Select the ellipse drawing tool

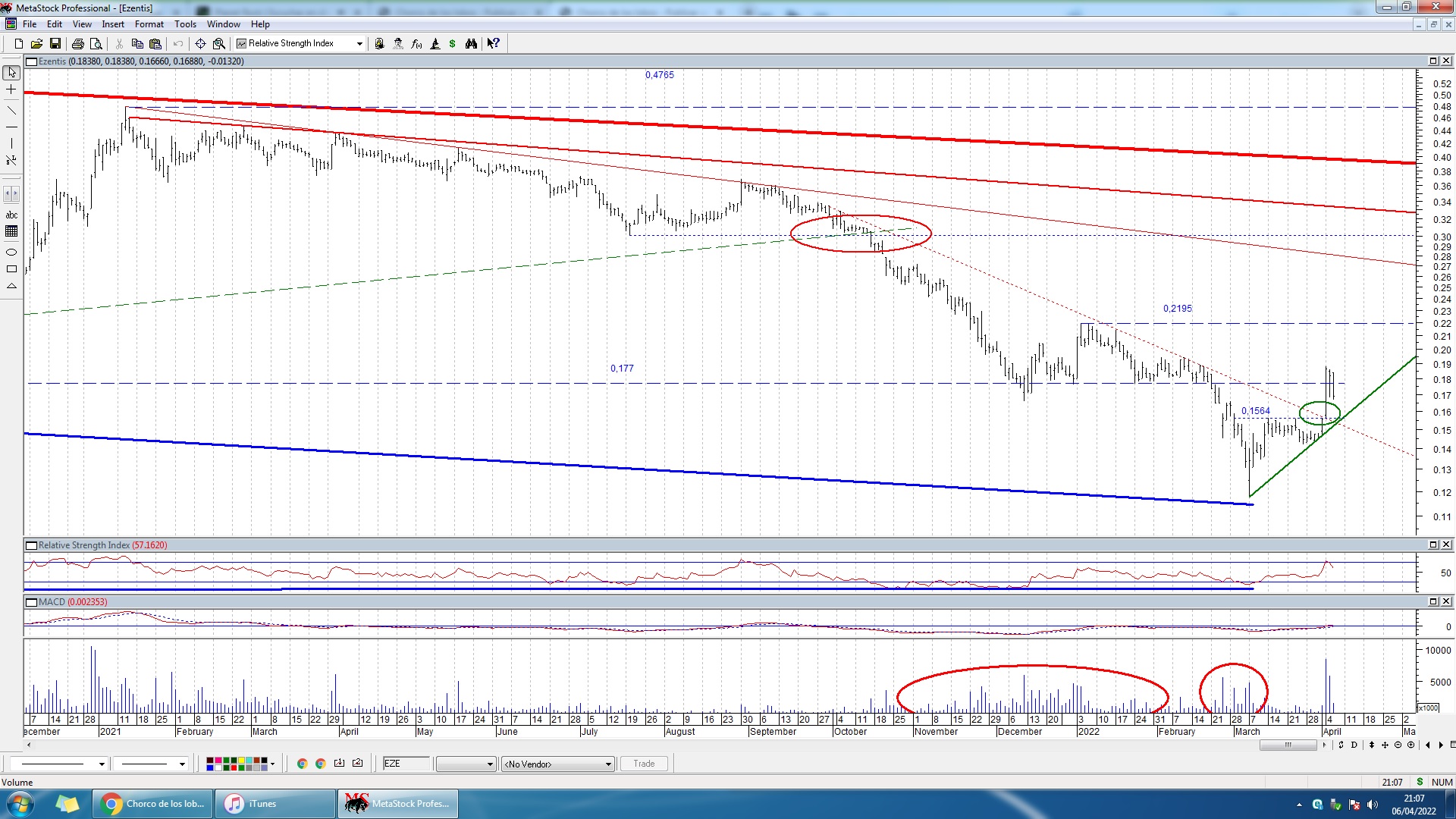[x=11, y=252]
